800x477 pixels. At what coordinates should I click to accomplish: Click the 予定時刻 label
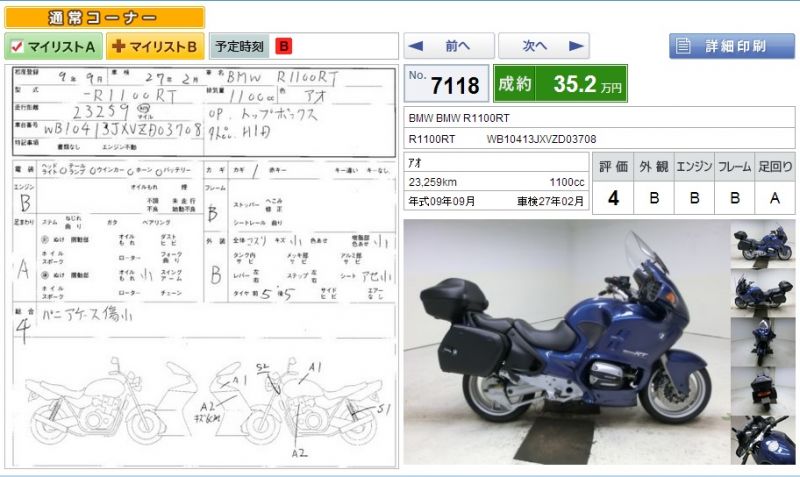(x=239, y=46)
